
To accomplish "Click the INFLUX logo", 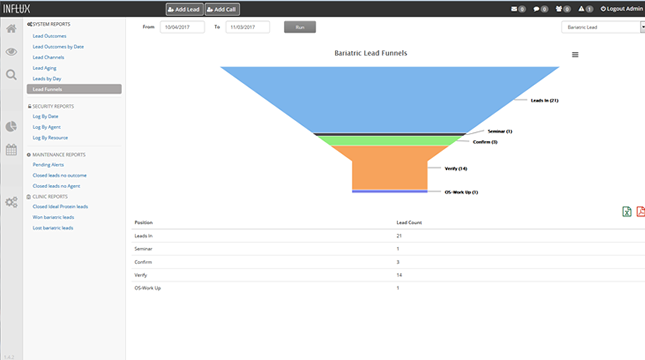I will pyautogui.click(x=16, y=9).
